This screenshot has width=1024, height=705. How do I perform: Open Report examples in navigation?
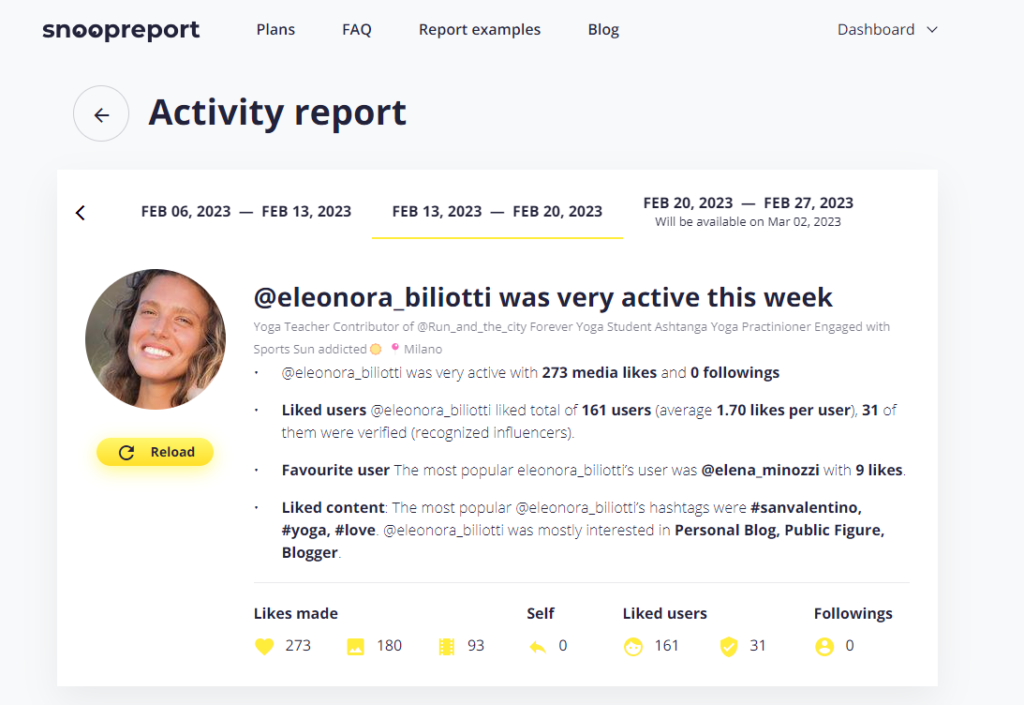pos(479,29)
